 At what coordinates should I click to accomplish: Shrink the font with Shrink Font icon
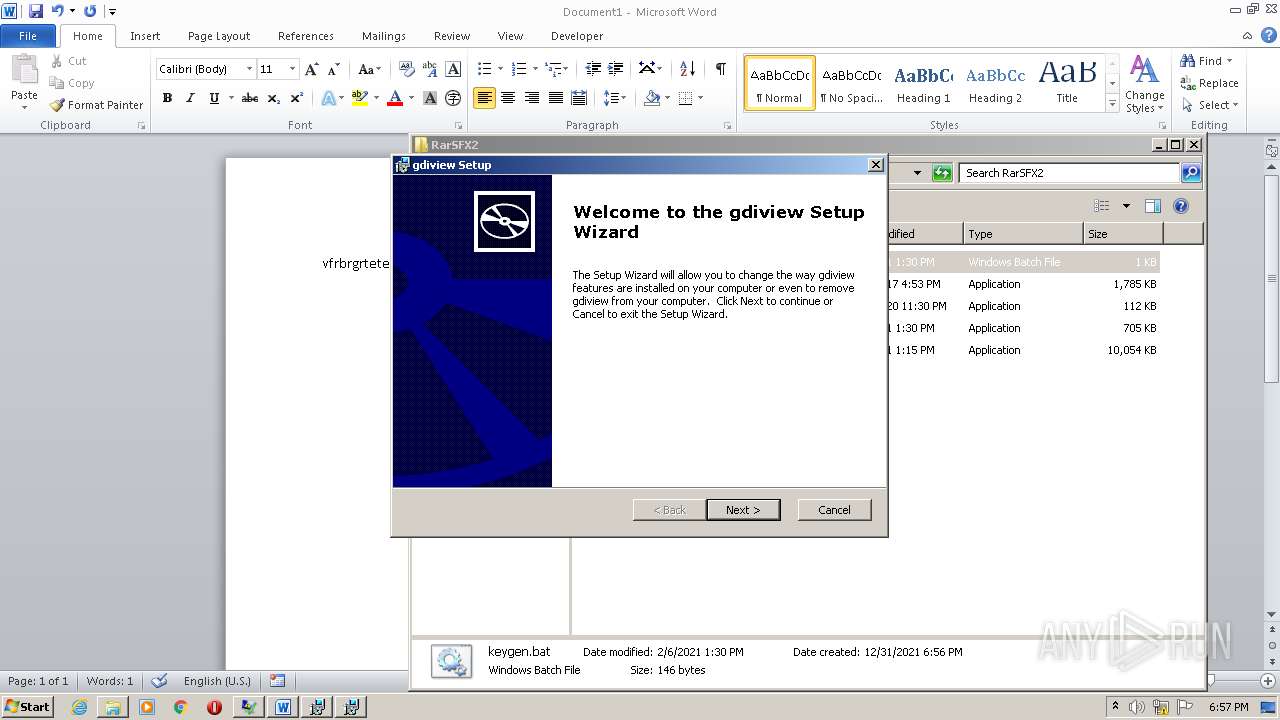[x=334, y=69]
